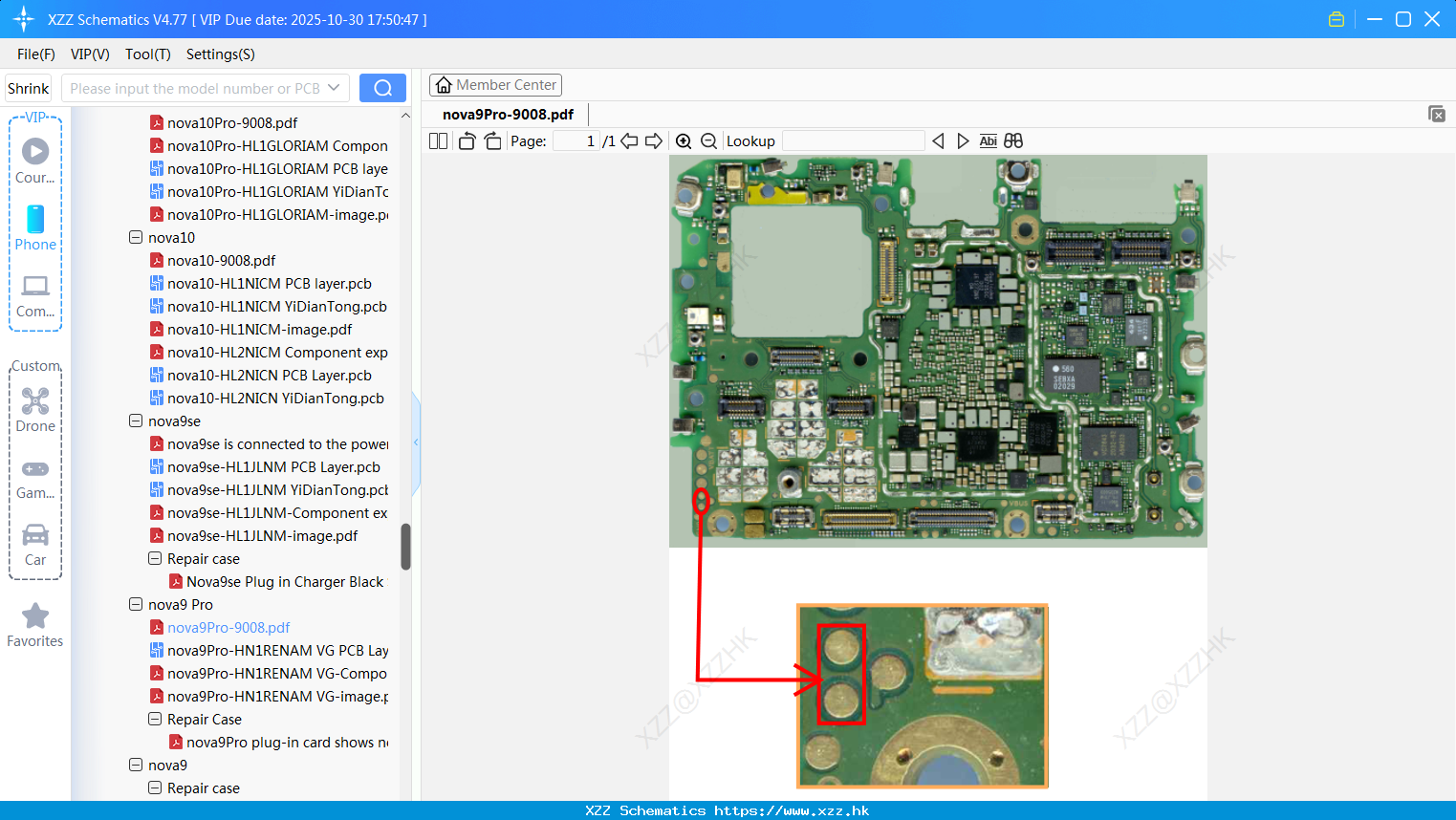
Task: Rotate the page clockwise
Action: click(x=492, y=141)
